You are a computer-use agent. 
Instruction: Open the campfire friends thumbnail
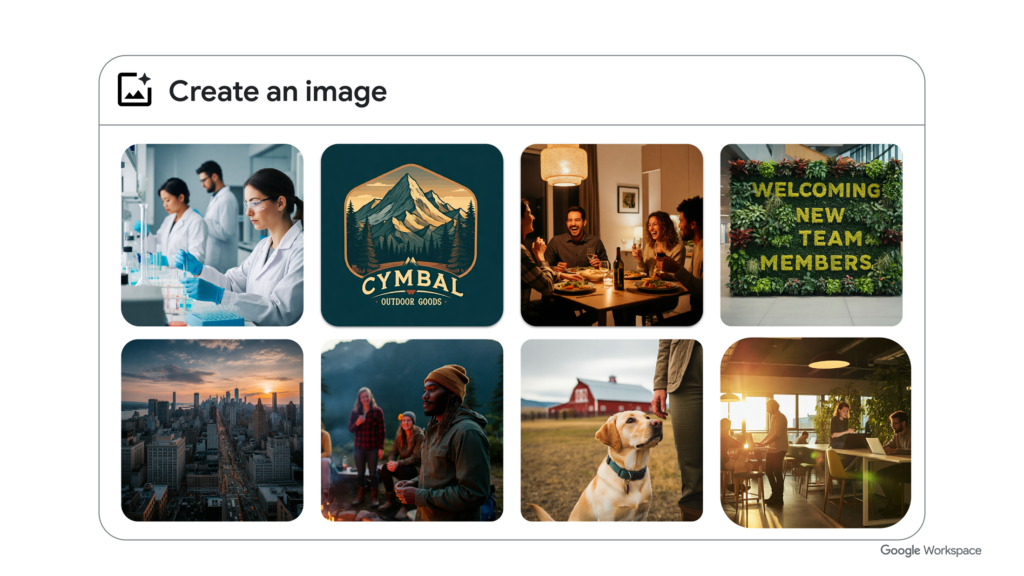point(412,430)
